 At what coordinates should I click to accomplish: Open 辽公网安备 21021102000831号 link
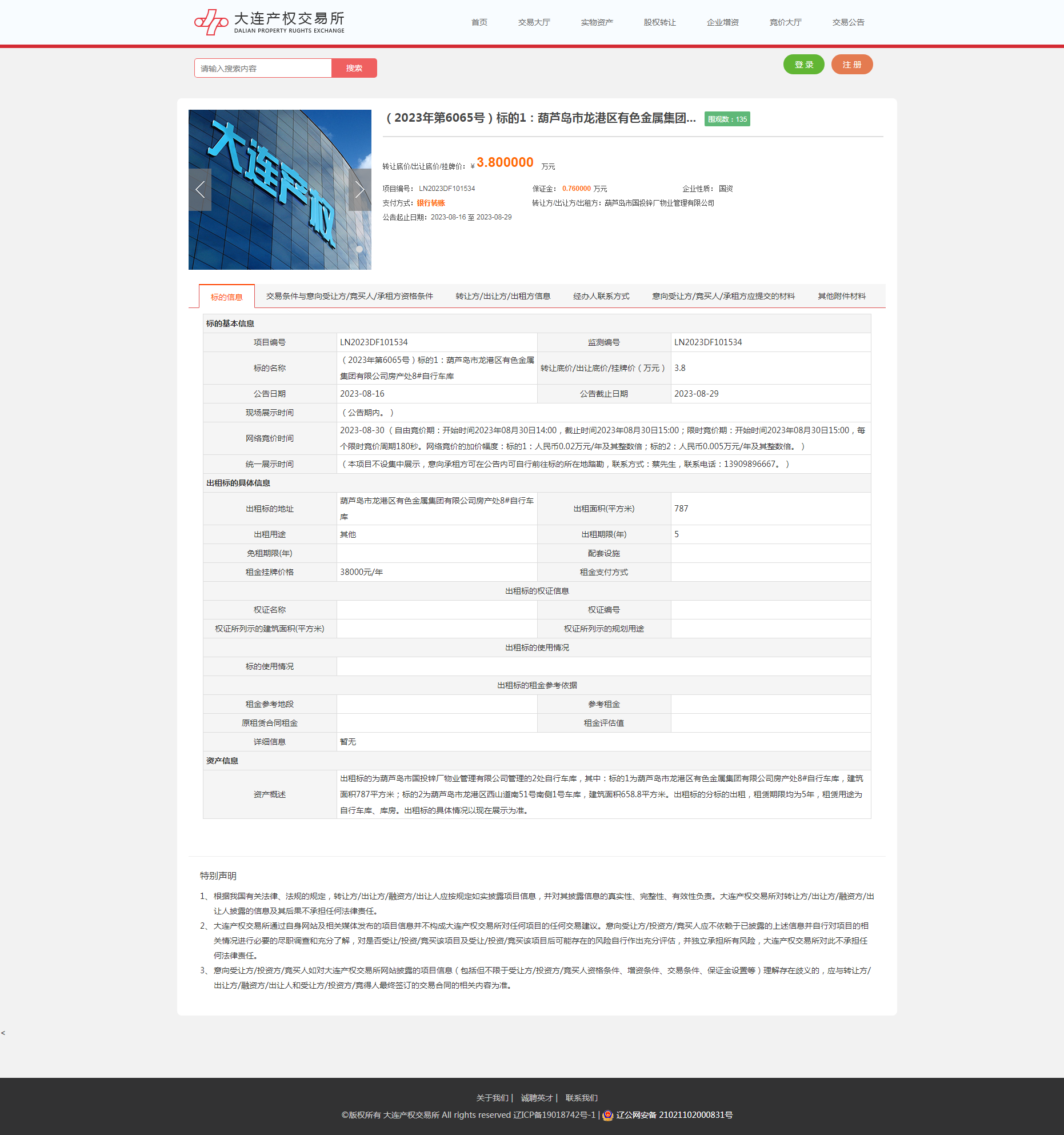tap(674, 1115)
